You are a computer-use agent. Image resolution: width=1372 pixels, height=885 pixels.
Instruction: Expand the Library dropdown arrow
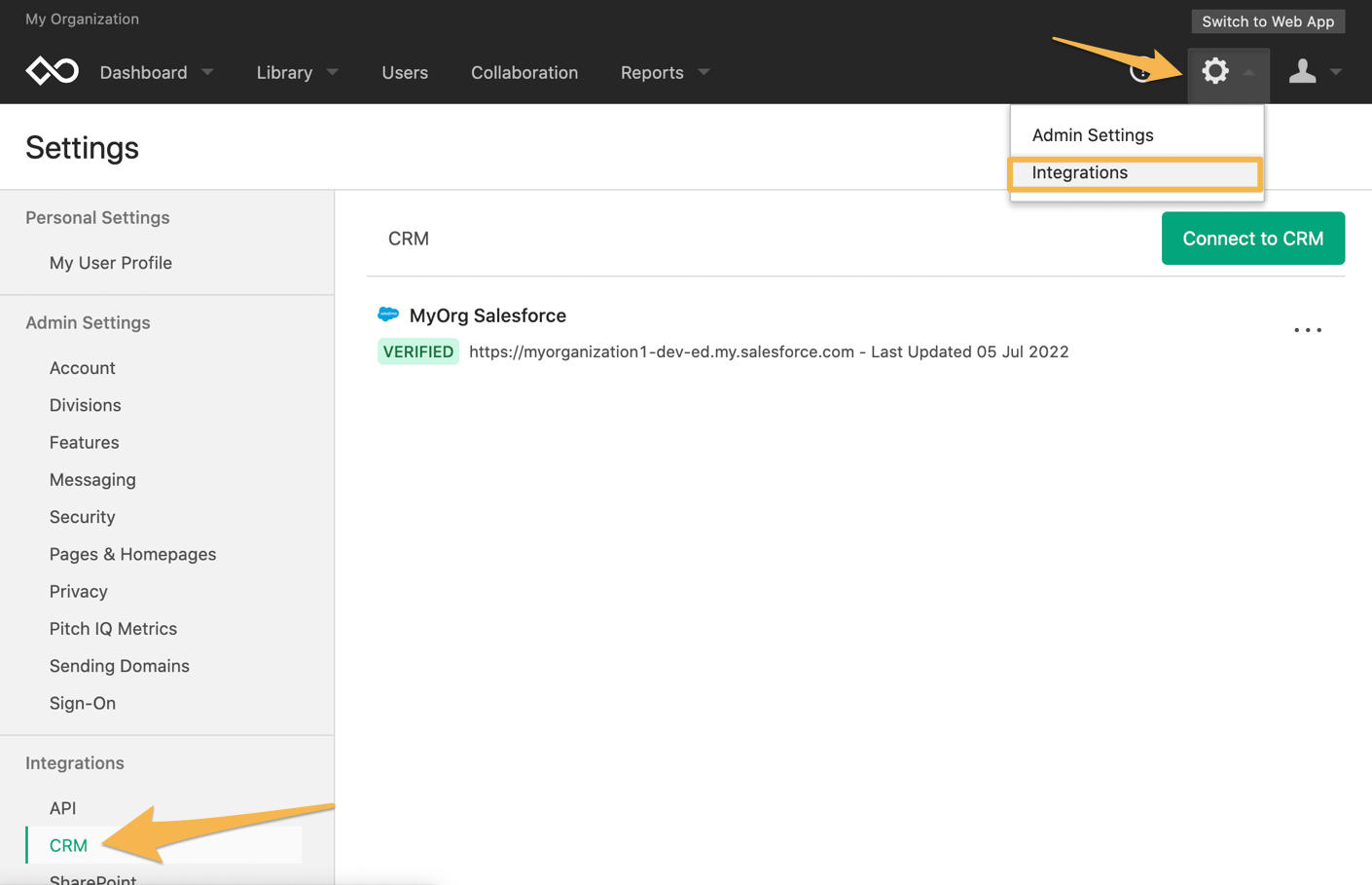pyautogui.click(x=333, y=72)
